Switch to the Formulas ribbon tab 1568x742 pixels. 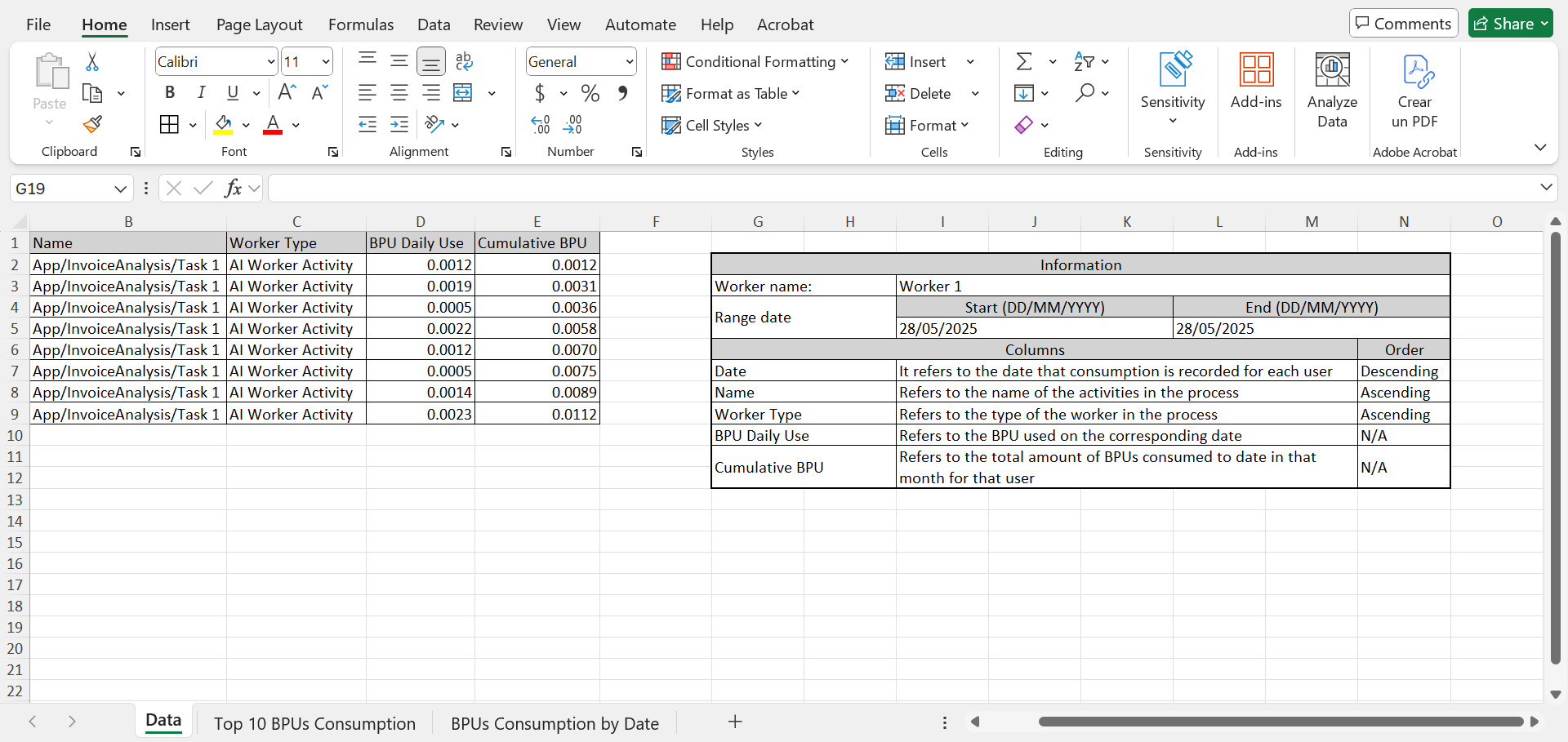361,24
